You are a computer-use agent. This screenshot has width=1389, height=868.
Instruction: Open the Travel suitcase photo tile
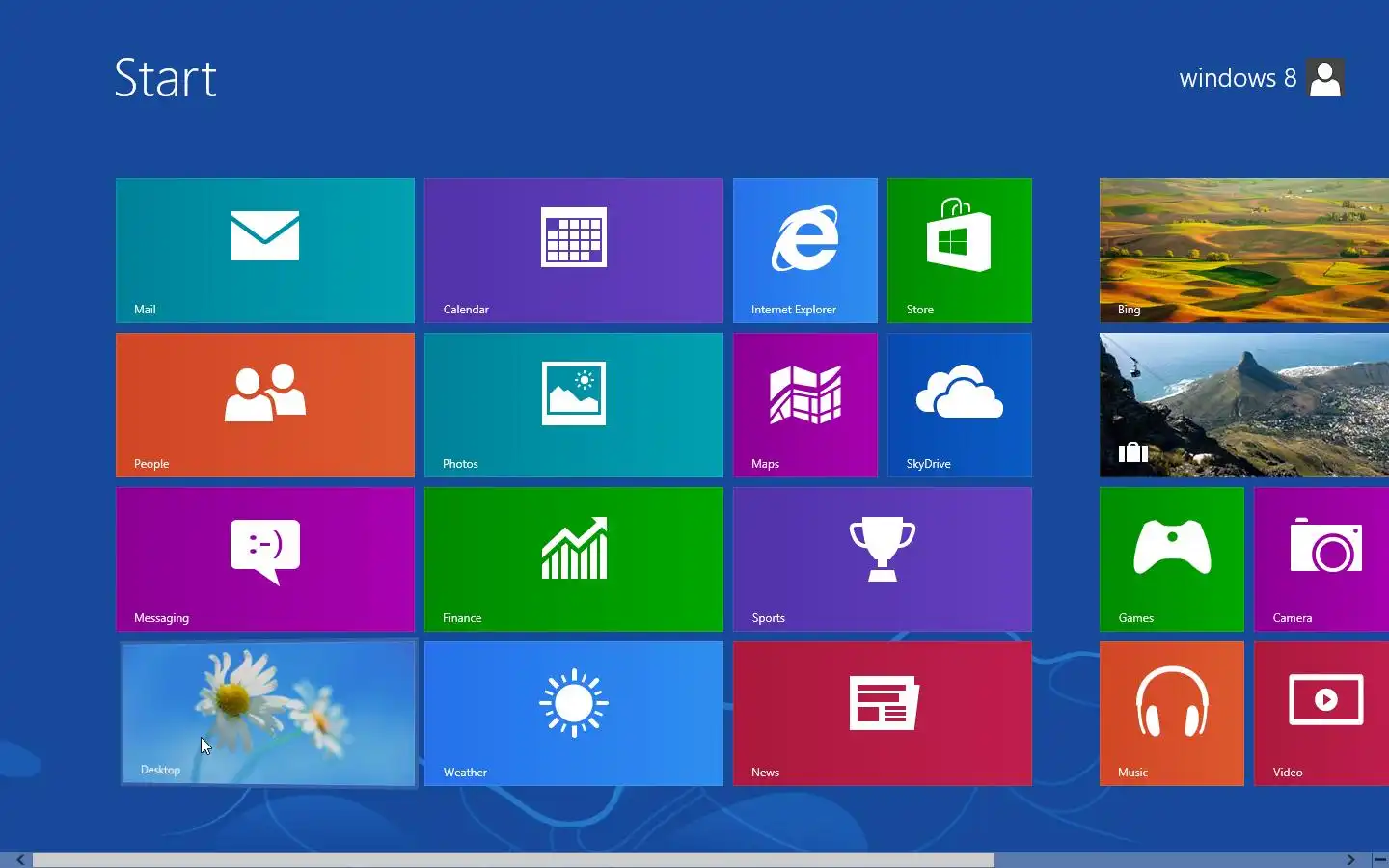tap(1244, 405)
